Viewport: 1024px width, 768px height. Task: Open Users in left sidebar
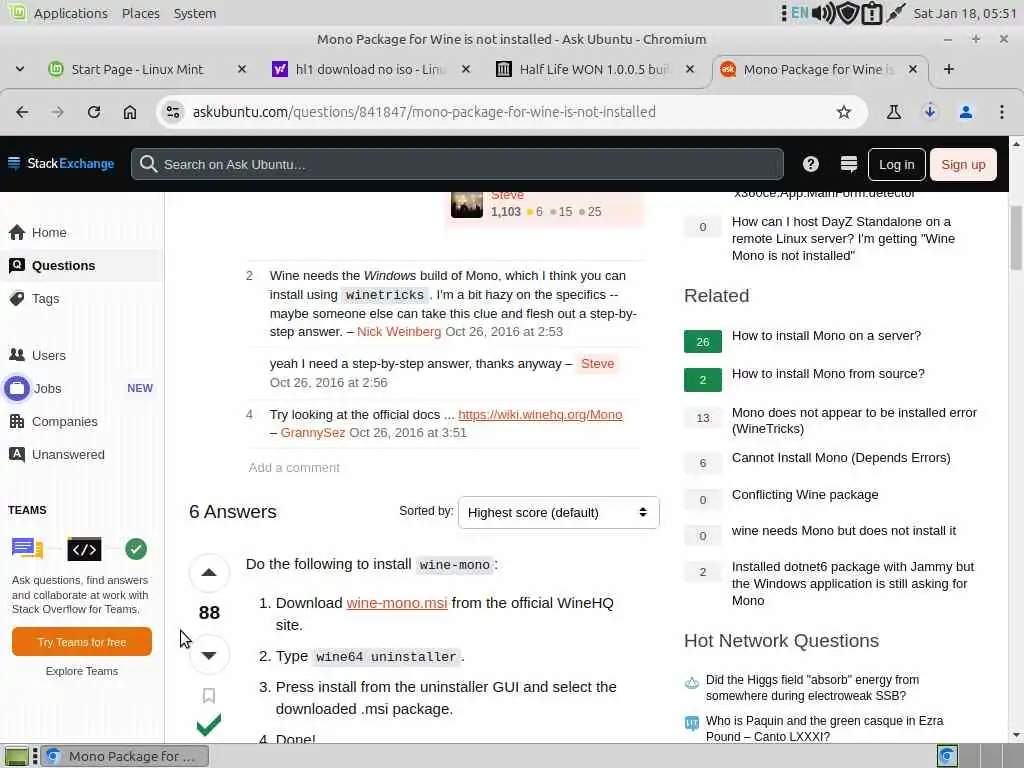click(82, 355)
